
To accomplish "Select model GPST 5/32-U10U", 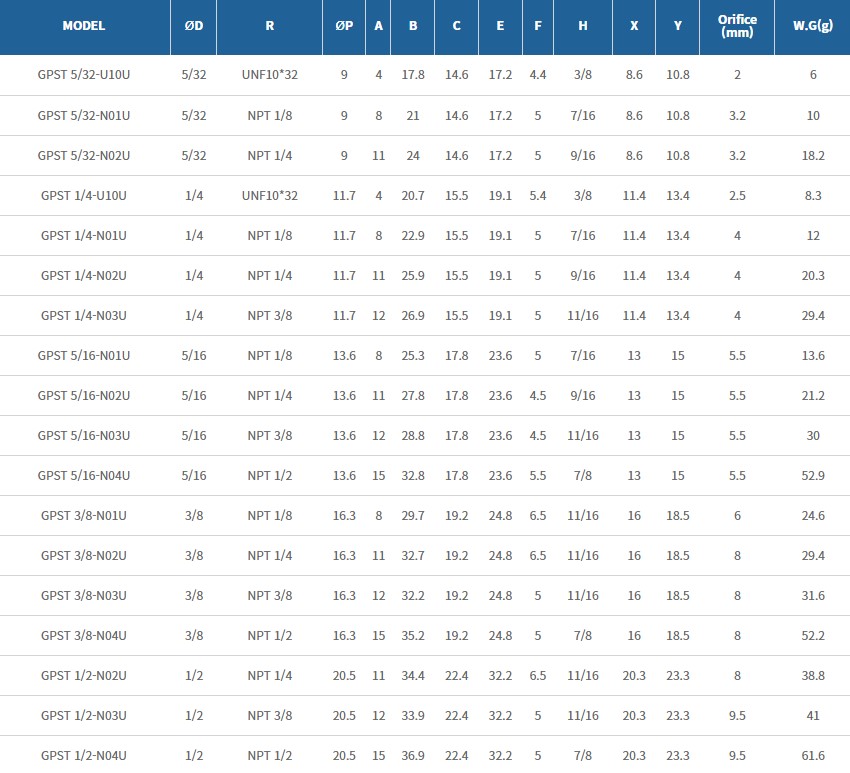I will 84,75.
